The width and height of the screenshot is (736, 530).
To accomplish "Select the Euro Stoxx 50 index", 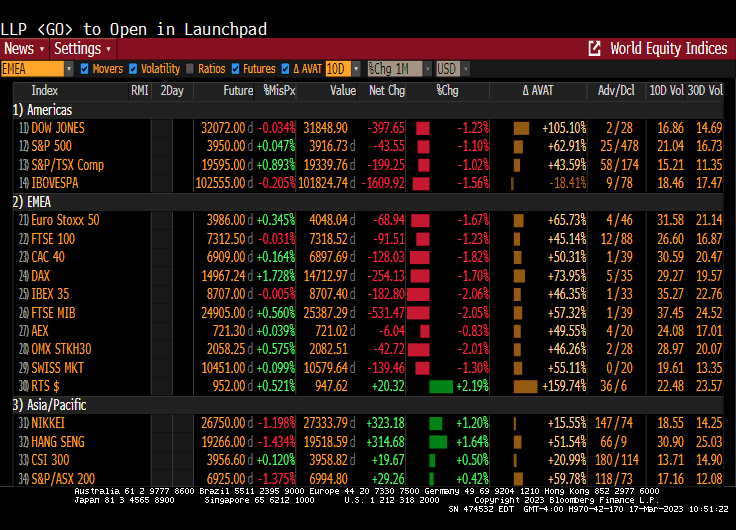I will tap(66, 220).
